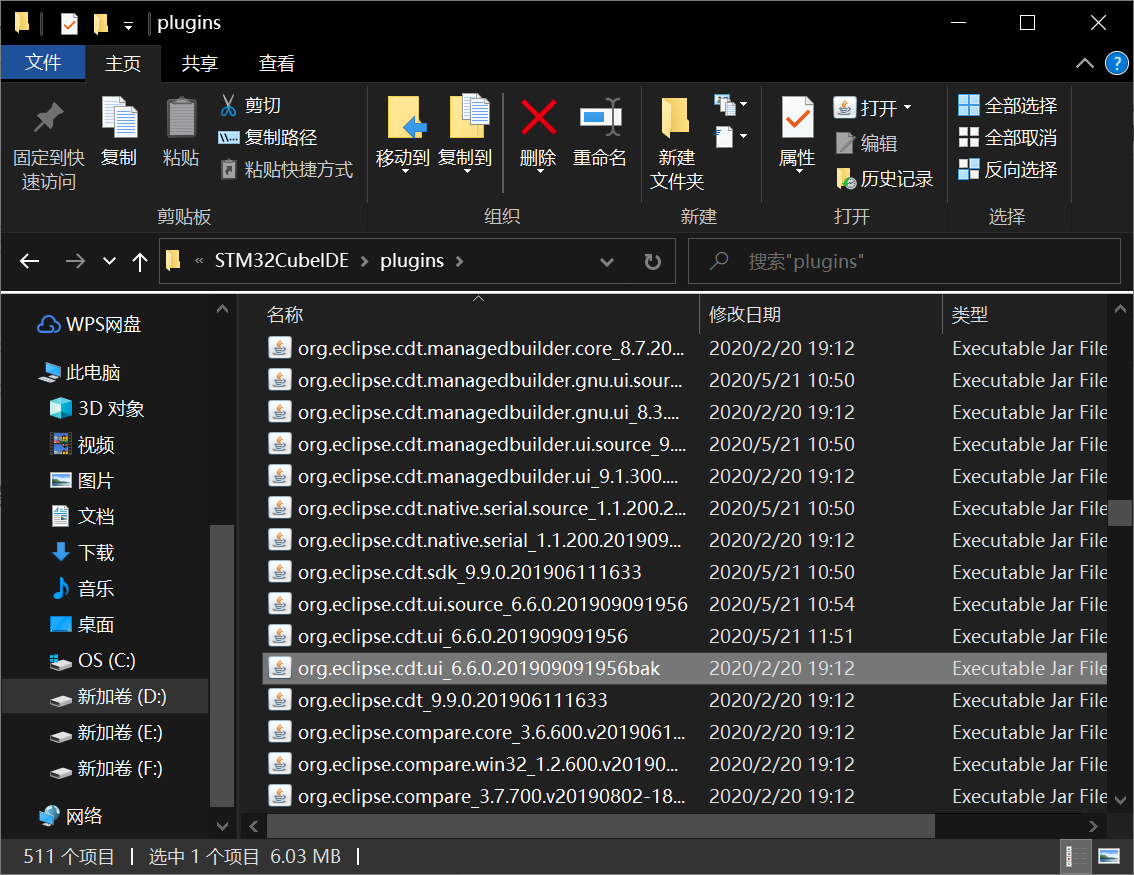Open the New Item dropdown in the New group
Screen dimensions: 1134x875
730,105
